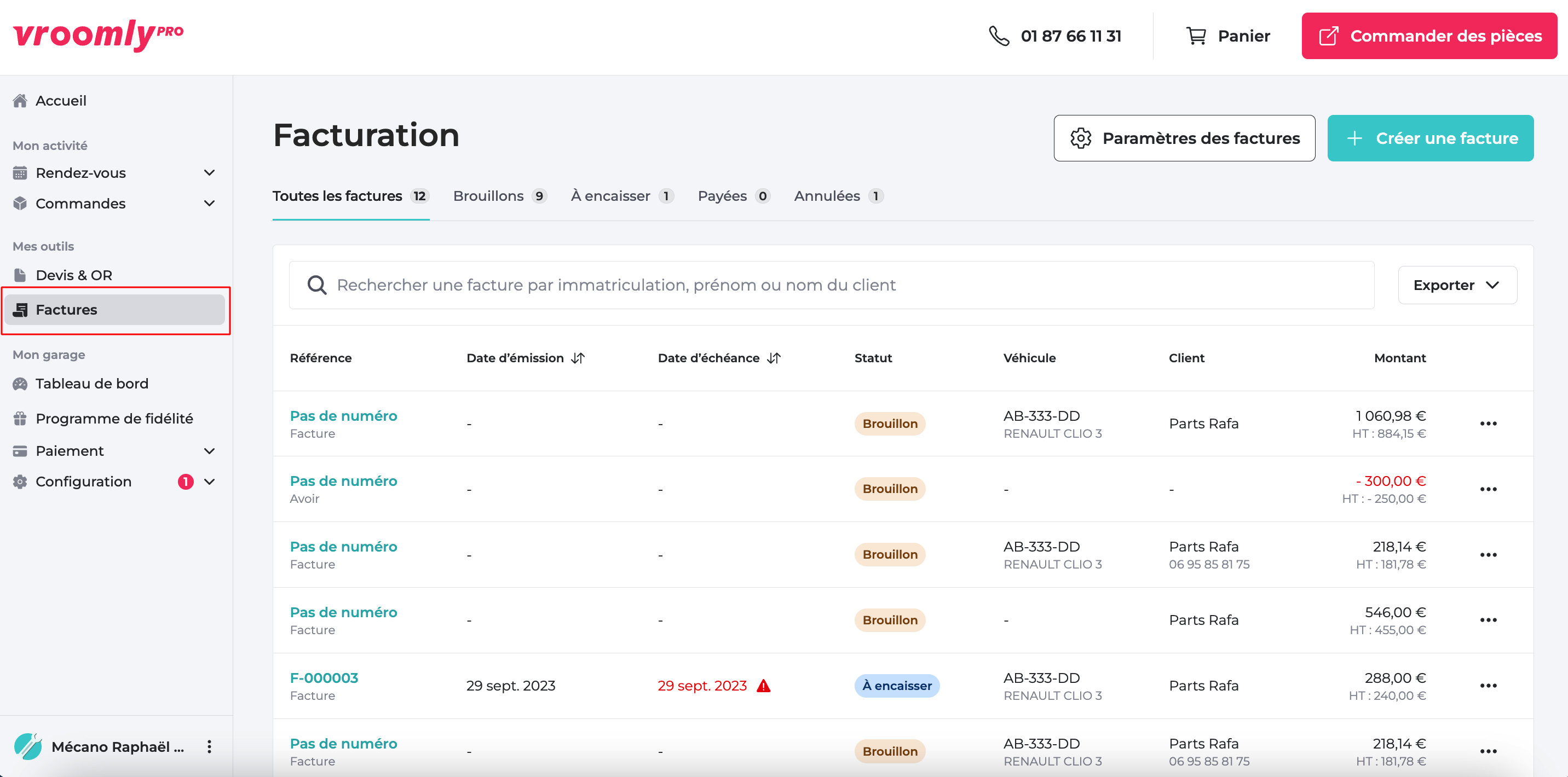Viewport: 1568px width, 777px height.
Task: Click the Accueil home icon
Action: (20, 100)
